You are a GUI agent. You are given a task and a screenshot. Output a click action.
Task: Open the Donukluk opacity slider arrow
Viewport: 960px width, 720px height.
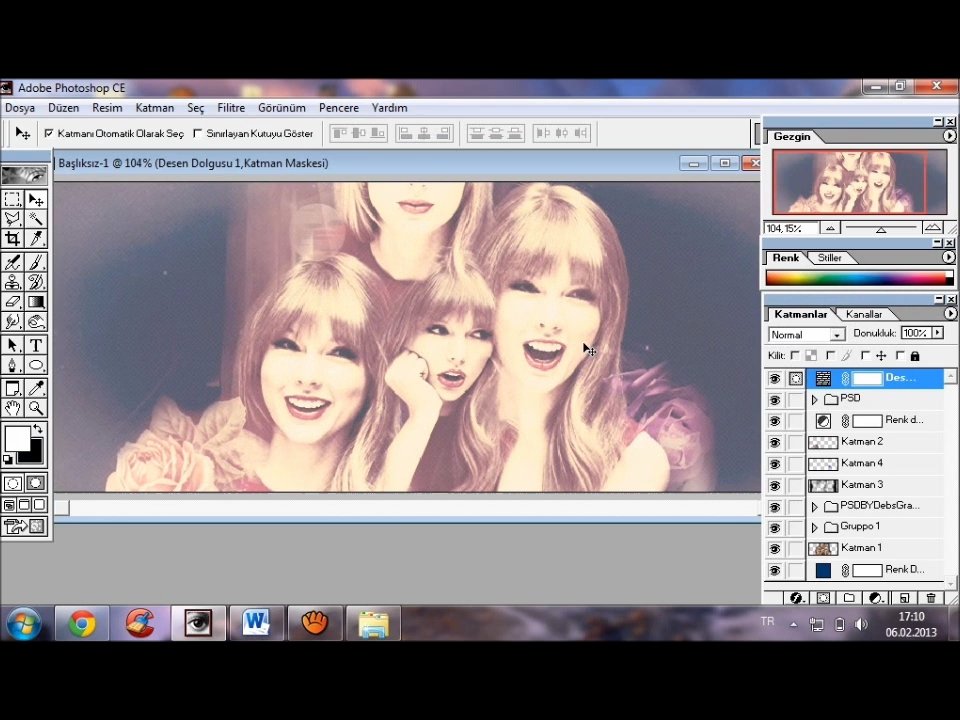pos(938,332)
